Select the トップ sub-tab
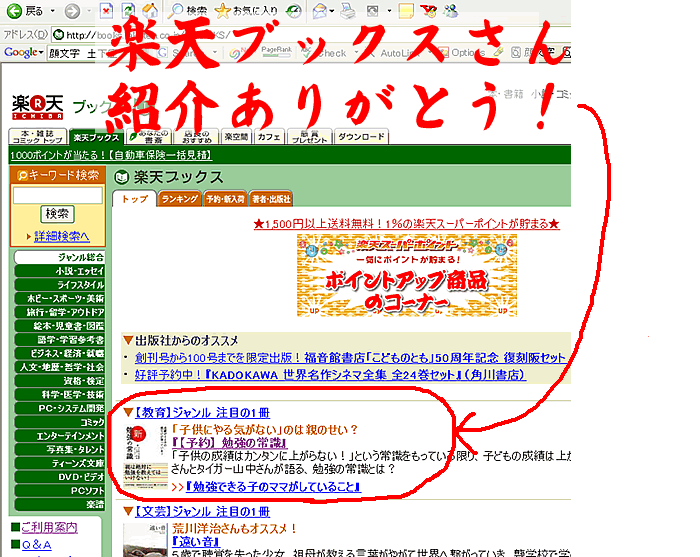 click(134, 199)
